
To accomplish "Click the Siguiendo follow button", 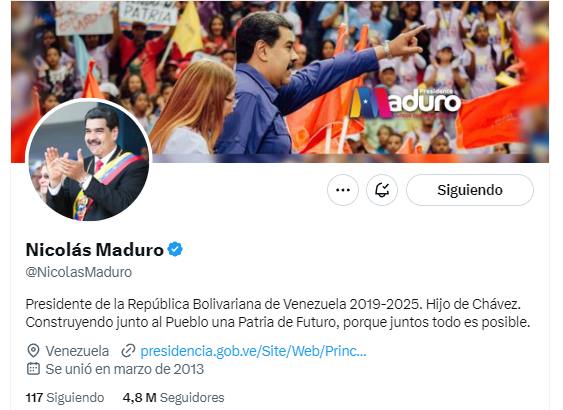I will 470,190.
